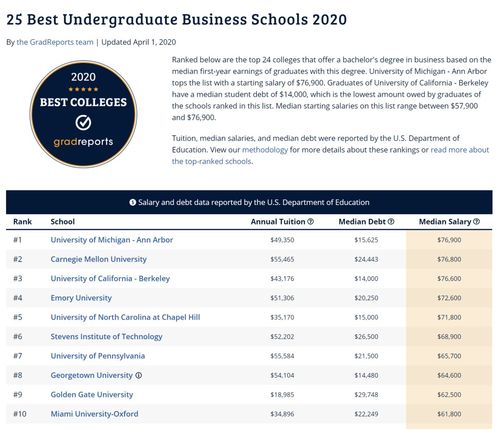This screenshot has width=500, height=429.
Task: Open Stevens Institute of Technology link
Action: [106, 337]
